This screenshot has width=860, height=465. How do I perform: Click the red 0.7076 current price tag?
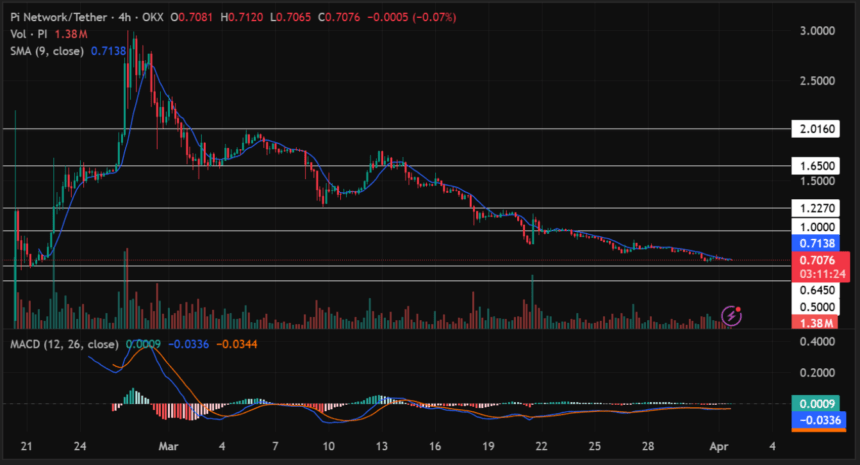817,260
